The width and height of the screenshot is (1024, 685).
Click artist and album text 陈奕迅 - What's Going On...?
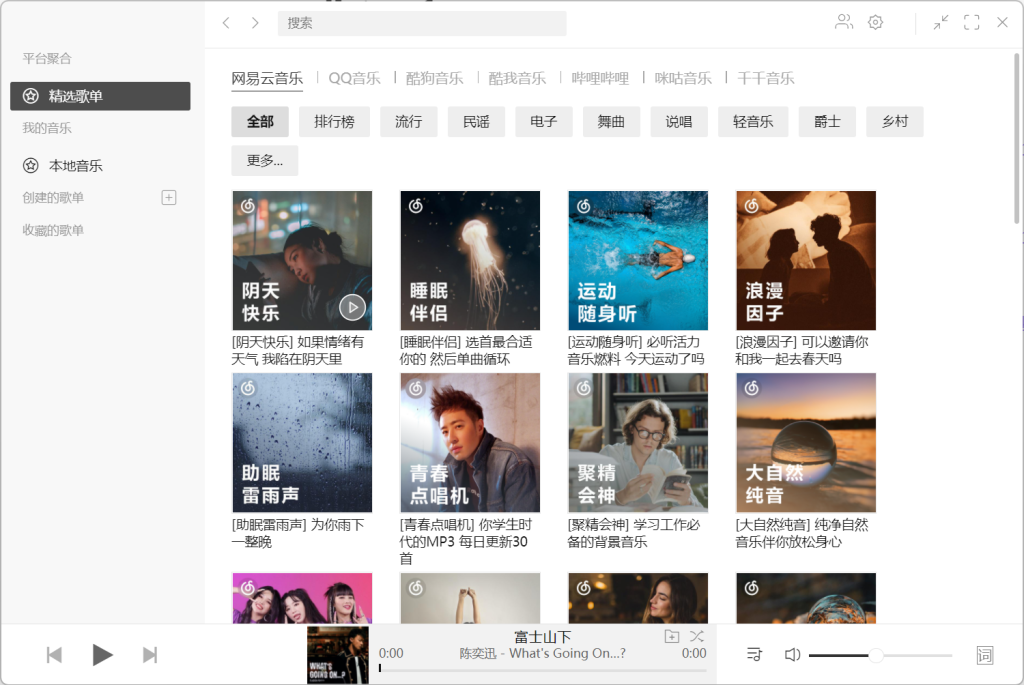click(x=543, y=654)
